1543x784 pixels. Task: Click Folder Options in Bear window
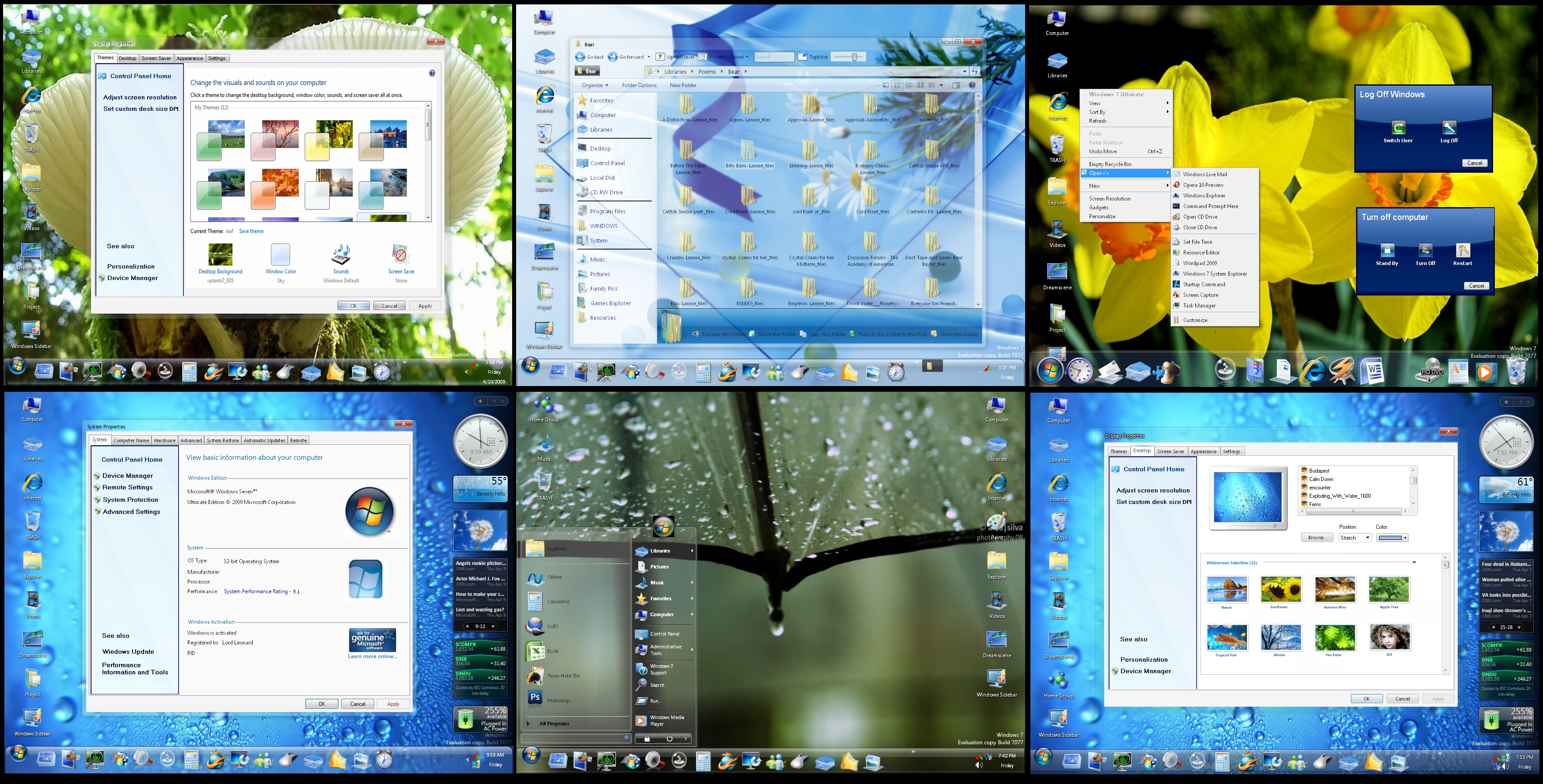click(x=639, y=85)
